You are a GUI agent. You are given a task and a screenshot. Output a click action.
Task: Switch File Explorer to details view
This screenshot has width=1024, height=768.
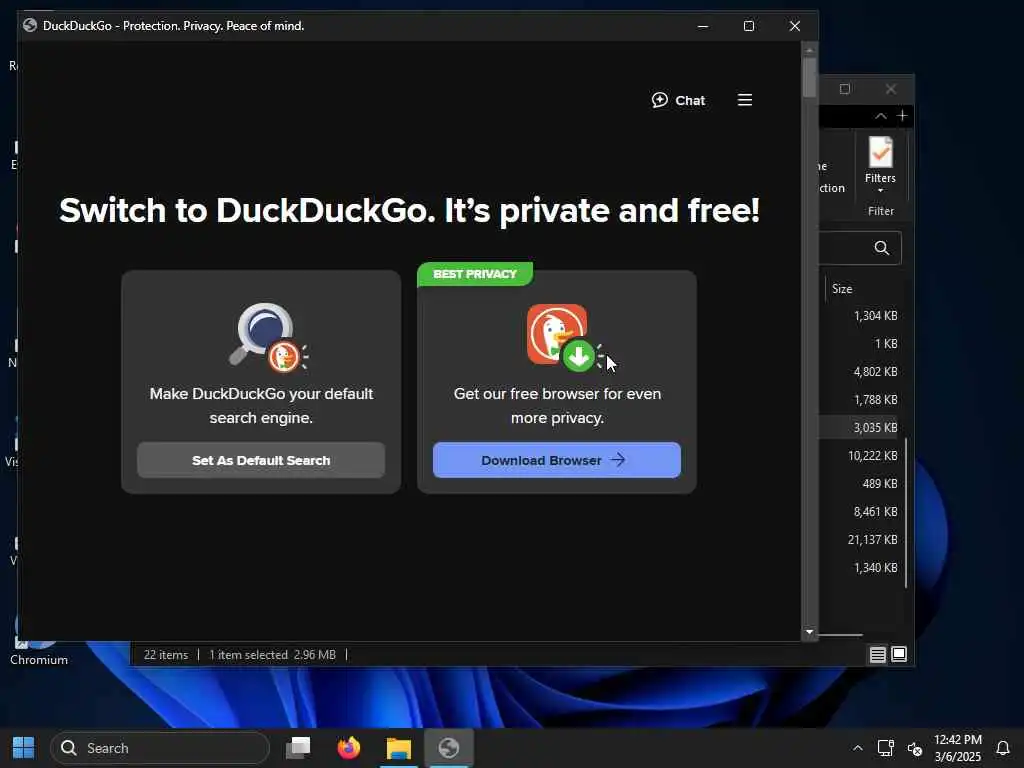878,654
